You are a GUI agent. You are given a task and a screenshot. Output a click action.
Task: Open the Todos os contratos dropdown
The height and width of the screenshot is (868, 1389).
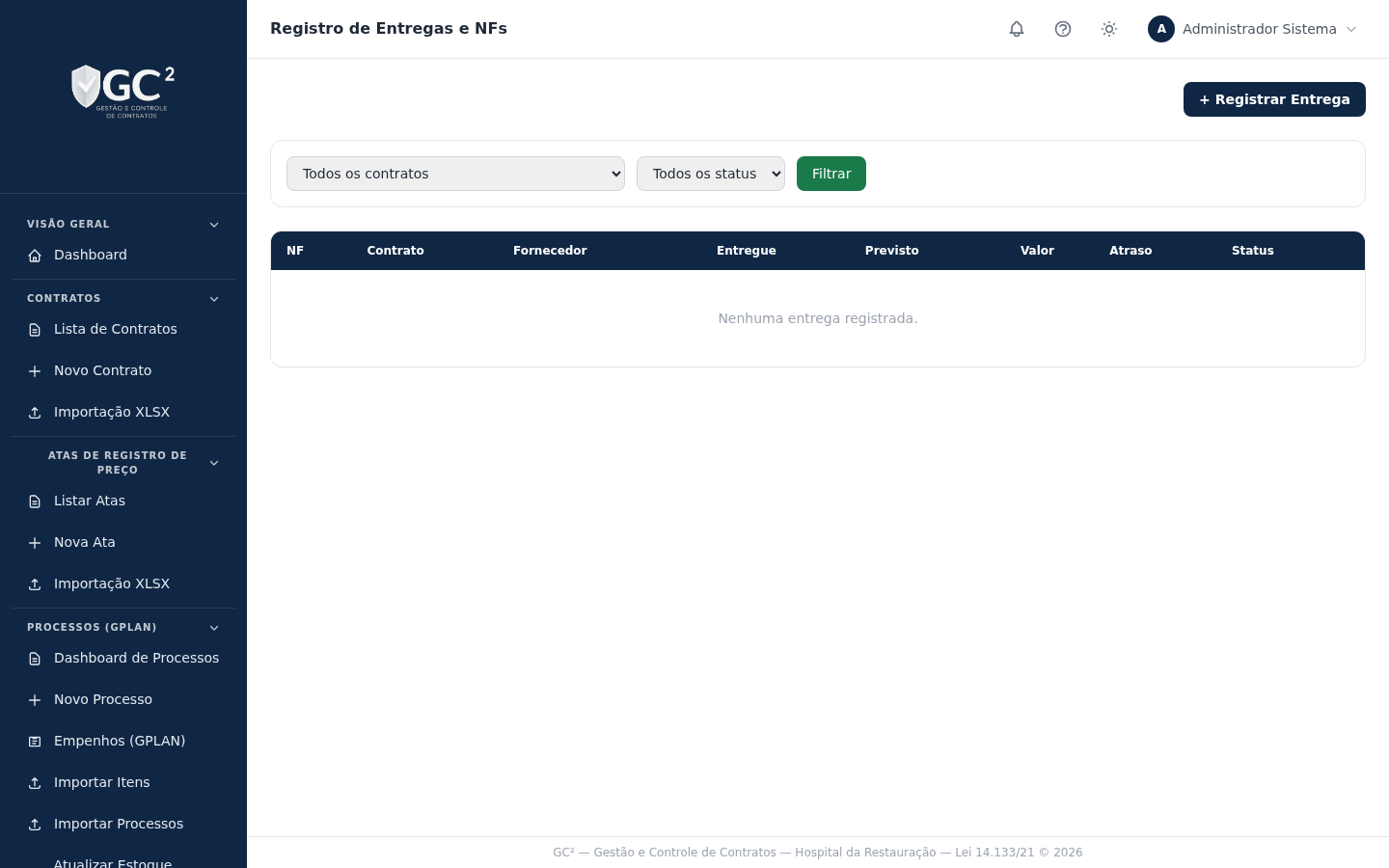tap(455, 174)
